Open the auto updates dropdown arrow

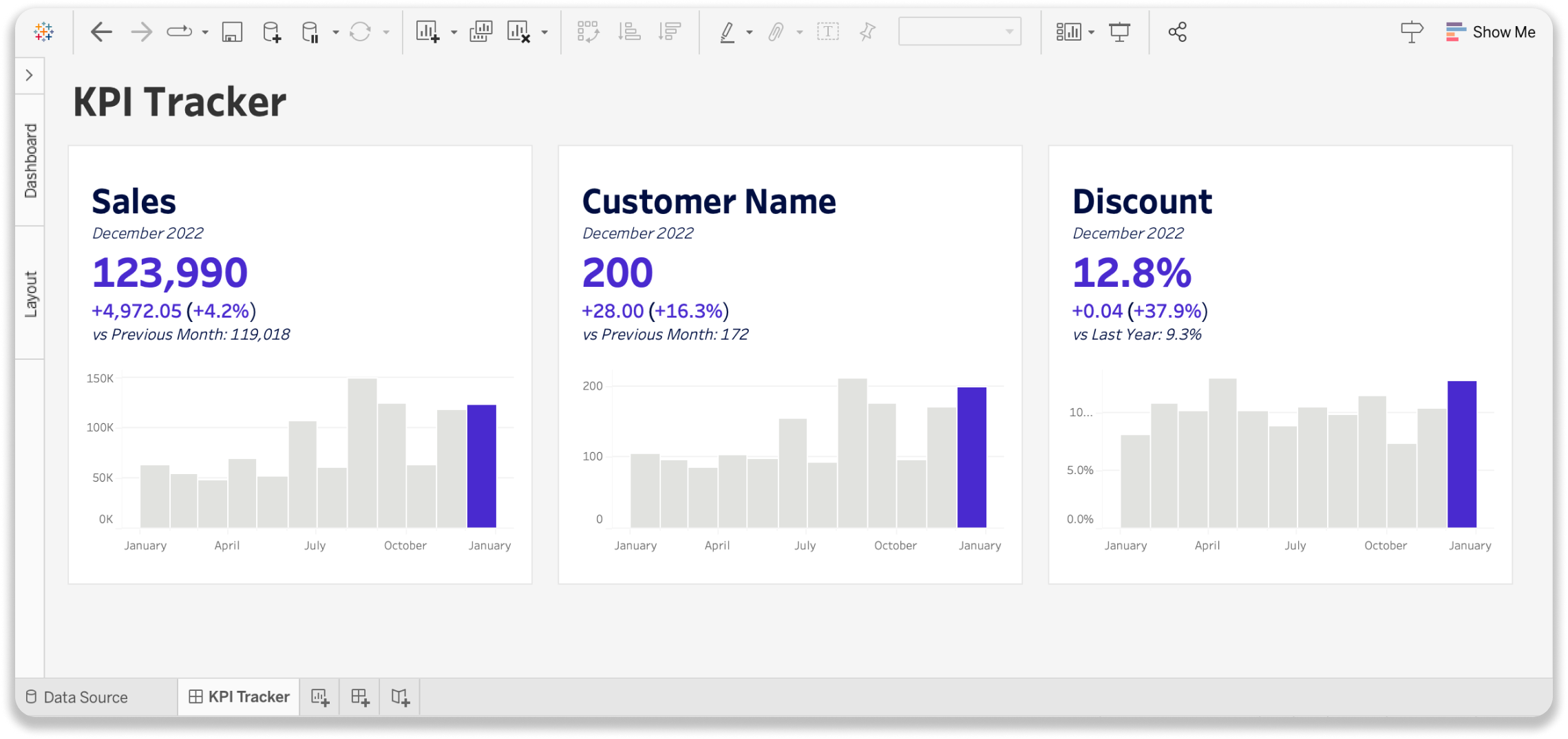pos(336,32)
